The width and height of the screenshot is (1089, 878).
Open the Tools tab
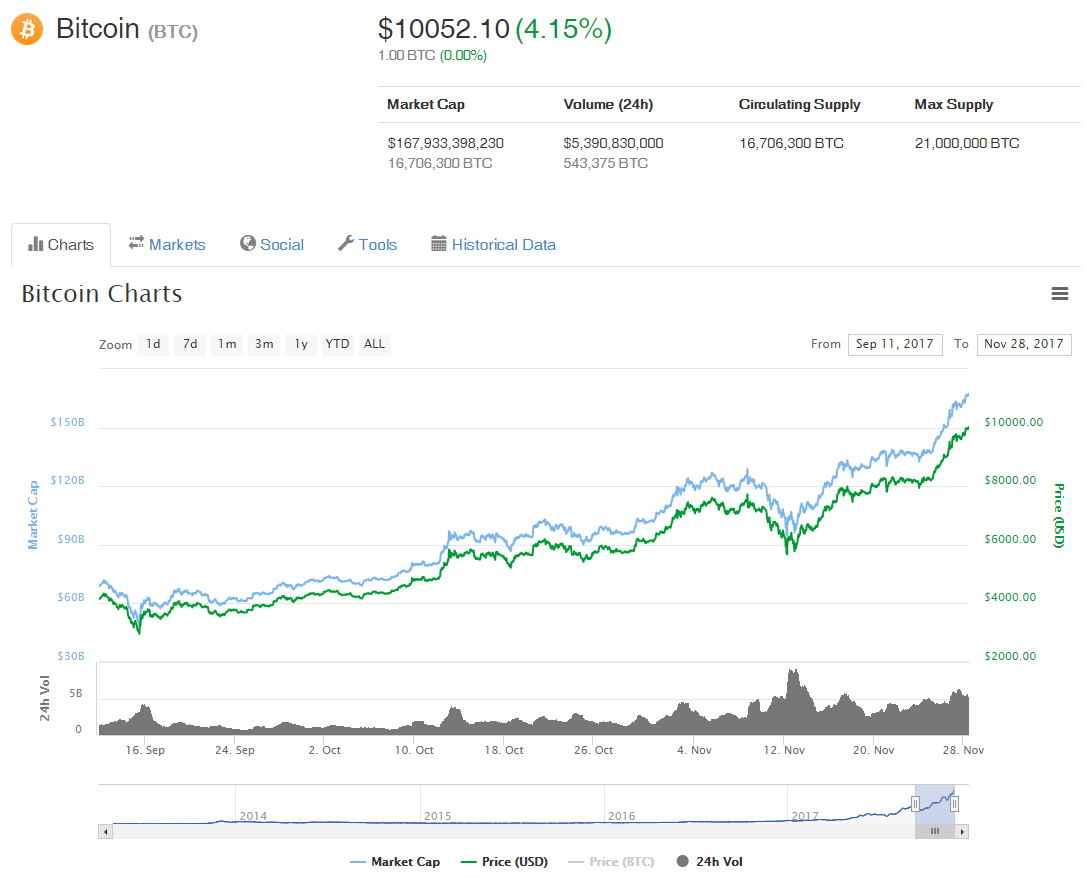tap(367, 245)
